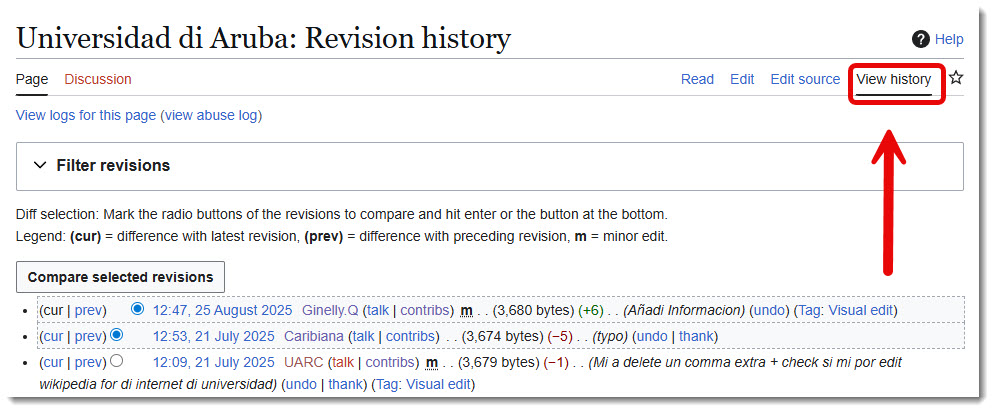This screenshot has height=412, width=994.
Task: Open View logs for this page link
Action: point(86,115)
